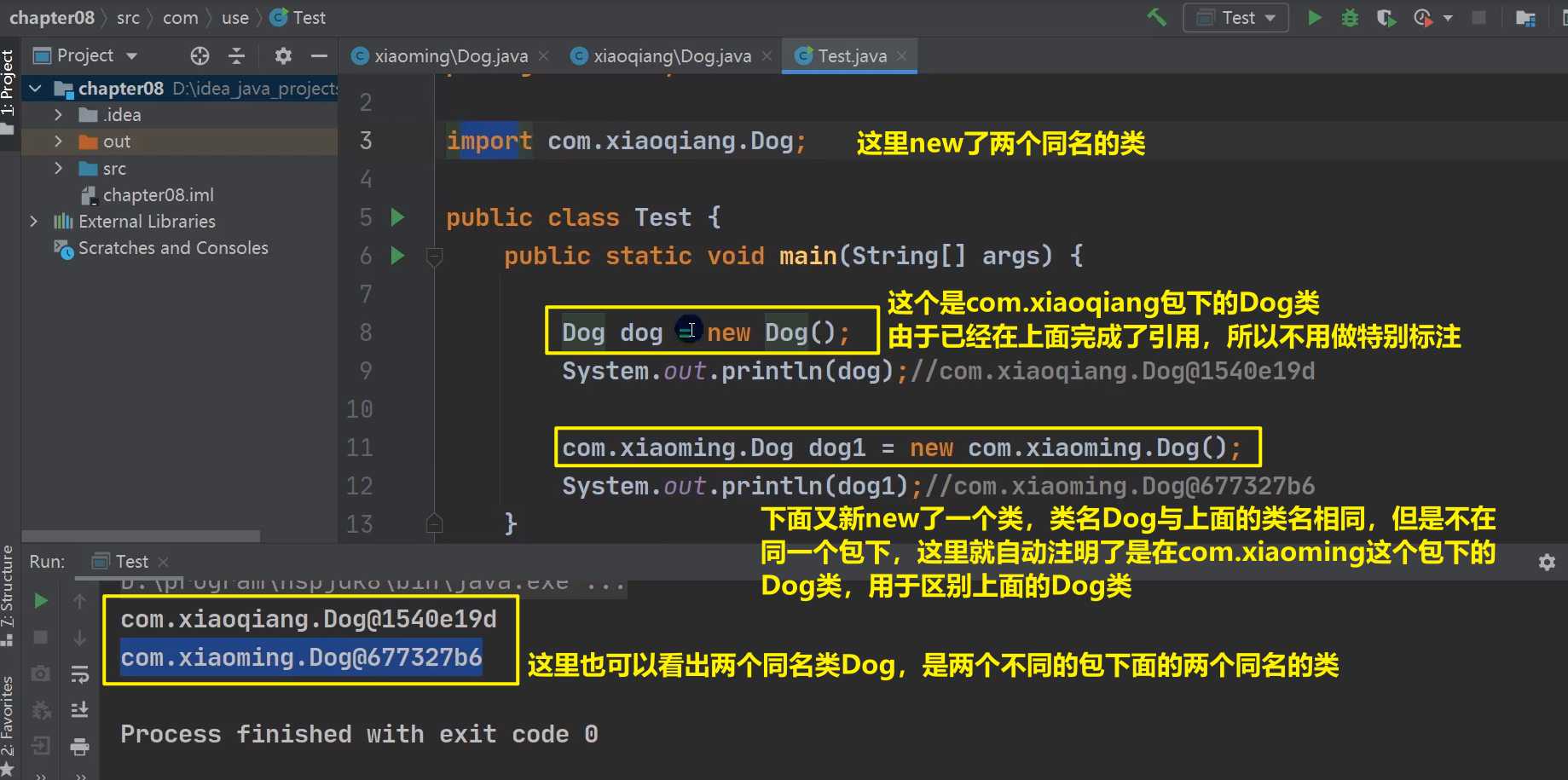Click chapter08 breadcrumb in navigation bar
Screen dimensions: 1568x780
[x=51, y=18]
